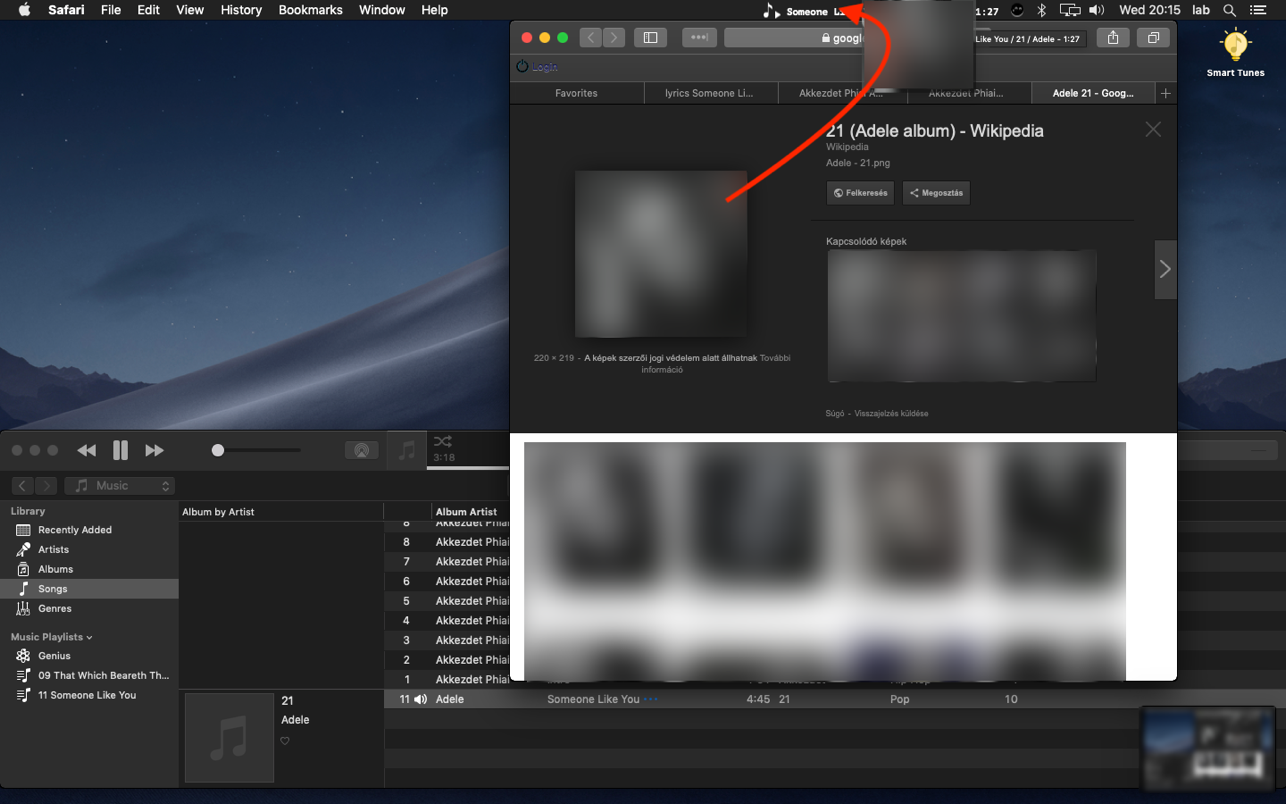Click the related images thumbnails
This screenshot has width=1286, height=804.
pyautogui.click(x=962, y=316)
